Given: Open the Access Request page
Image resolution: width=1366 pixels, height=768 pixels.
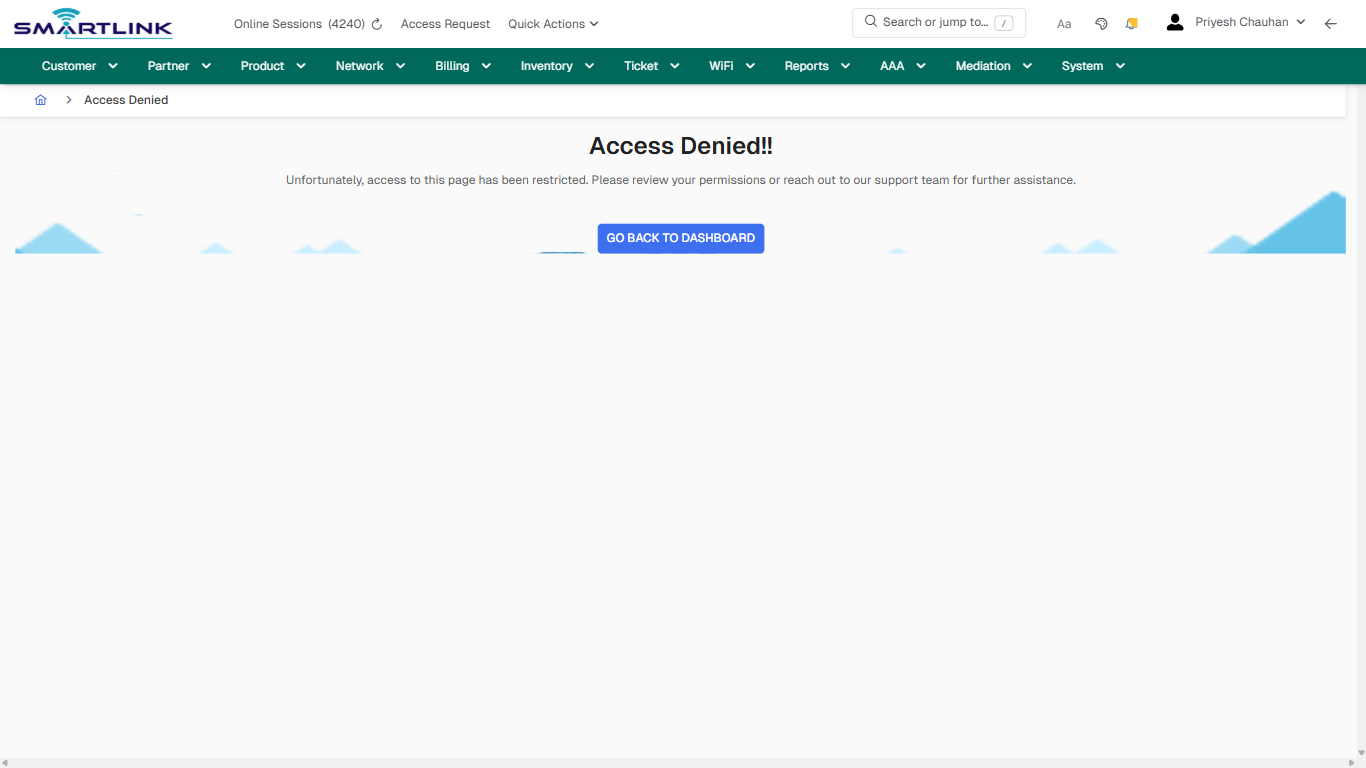Looking at the screenshot, I should coord(445,23).
